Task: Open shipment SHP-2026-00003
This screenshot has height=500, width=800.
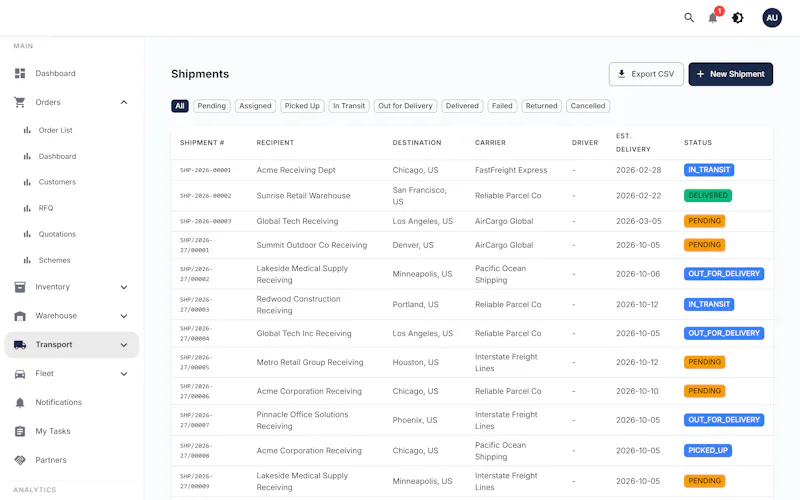Action: (x=206, y=221)
